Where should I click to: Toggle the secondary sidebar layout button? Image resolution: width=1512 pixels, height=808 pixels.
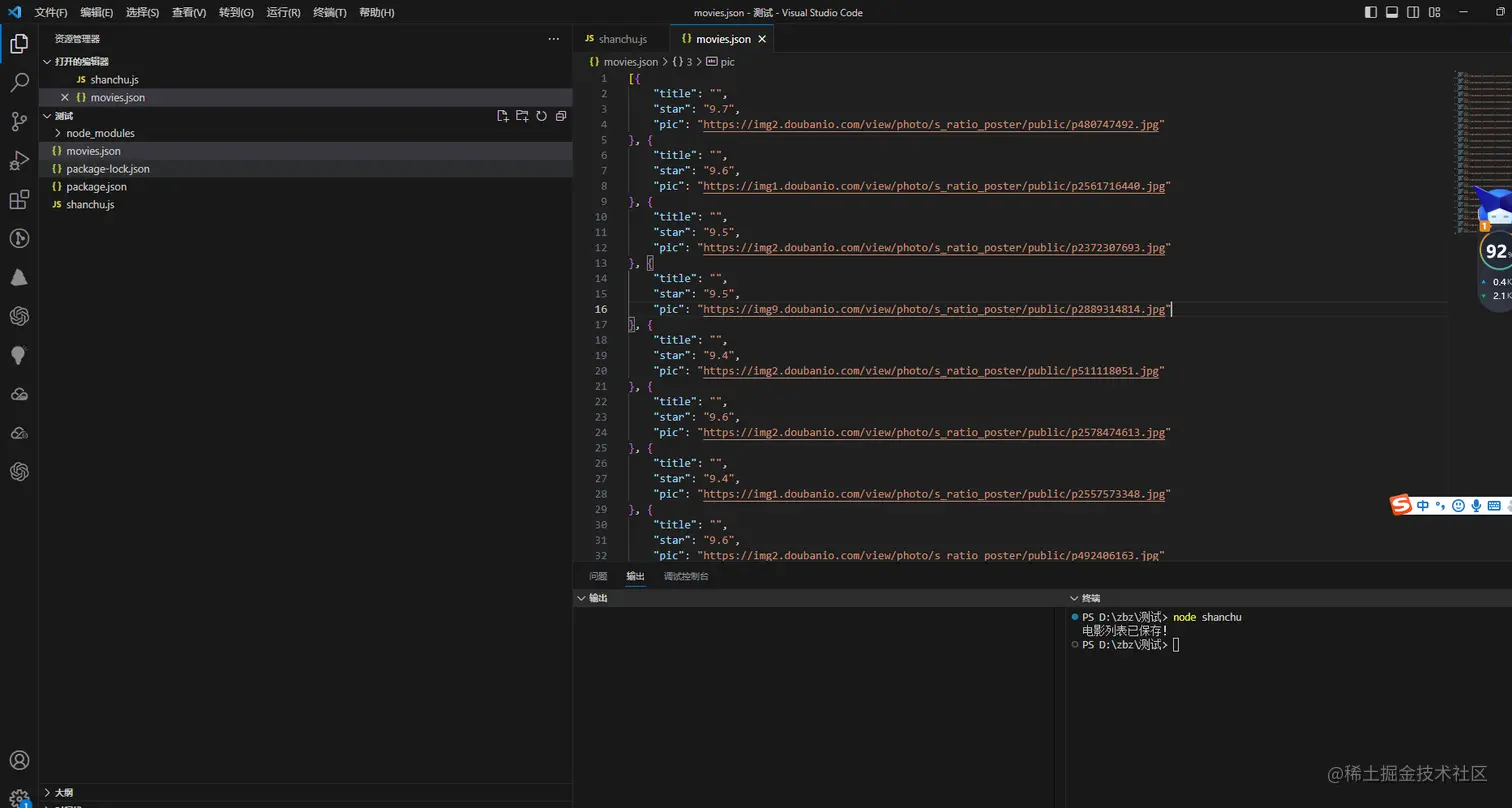(x=1413, y=12)
